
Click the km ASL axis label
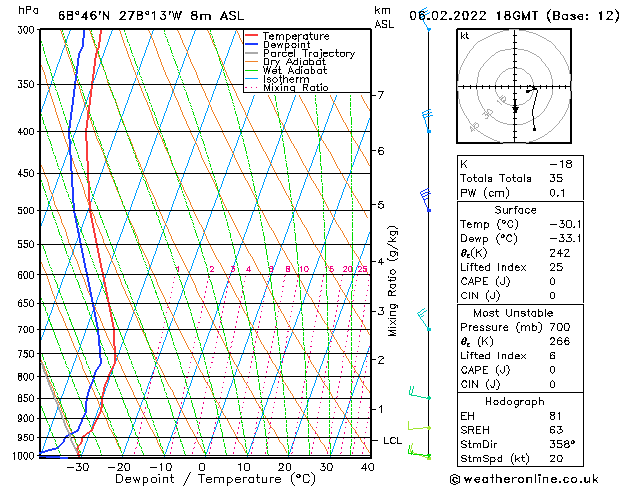pyautogui.click(x=384, y=17)
